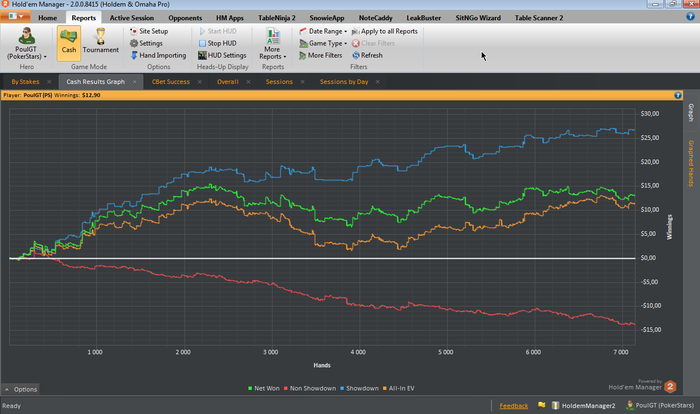The width and height of the screenshot is (700, 414).
Task: Refresh the report data
Action: click(367, 55)
